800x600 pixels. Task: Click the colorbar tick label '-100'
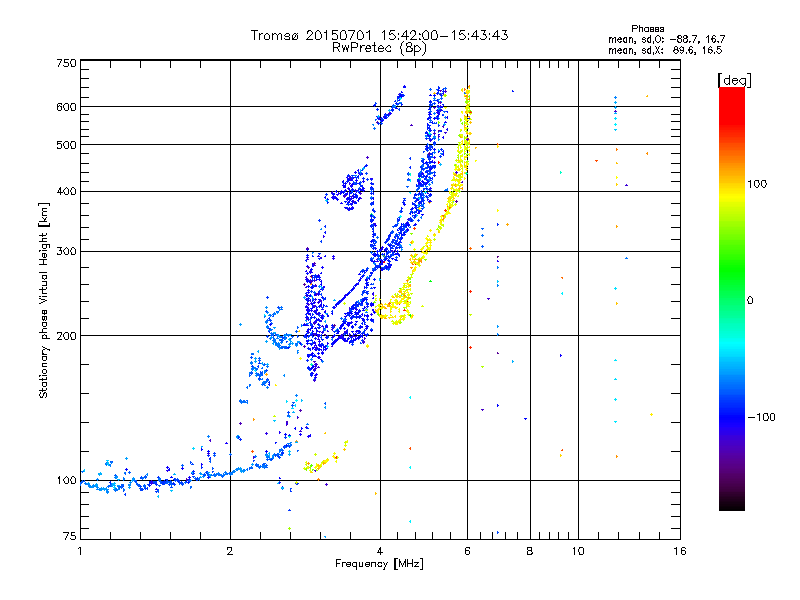click(x=762, y=417)
